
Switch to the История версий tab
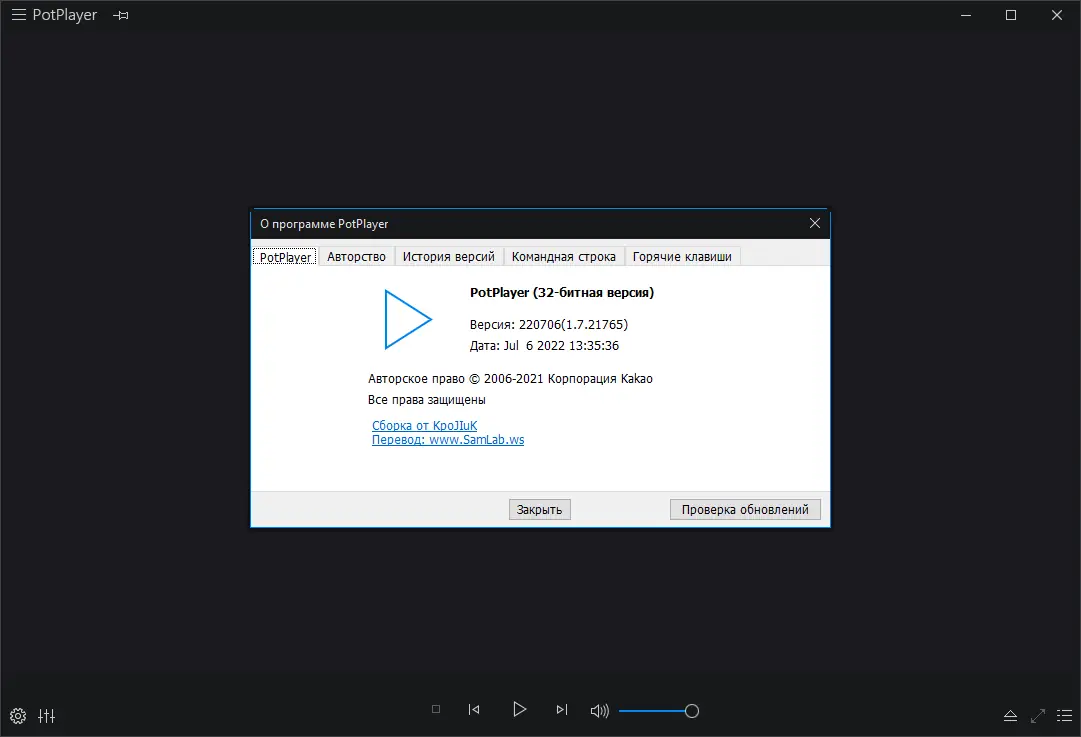click(x=448, y=256)
